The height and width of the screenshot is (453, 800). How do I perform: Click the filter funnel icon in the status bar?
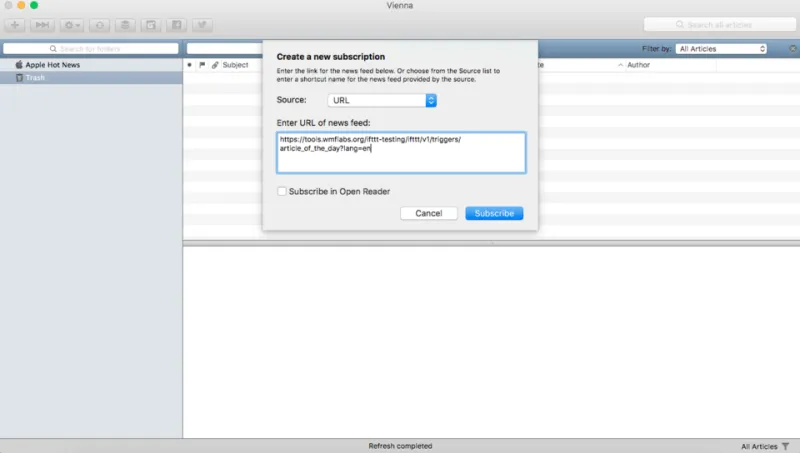(x=786, y=446)
